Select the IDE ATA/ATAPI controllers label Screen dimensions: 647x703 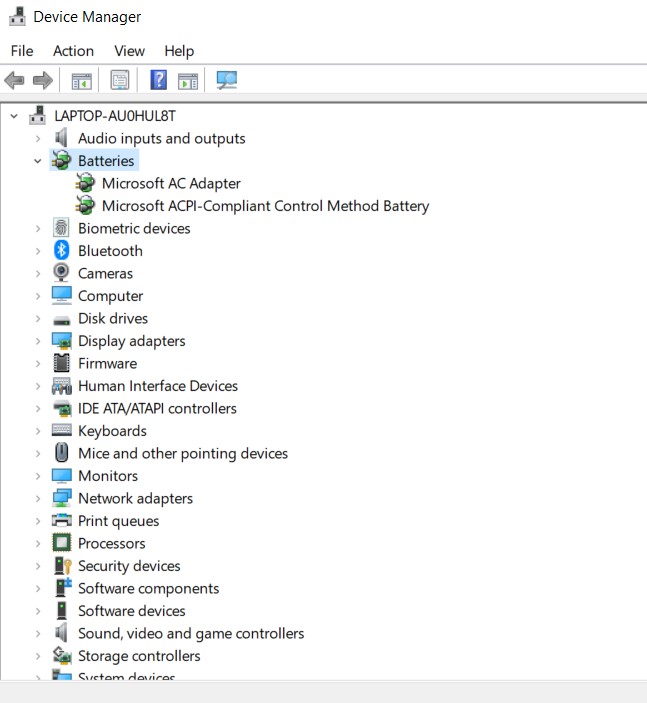157,408
